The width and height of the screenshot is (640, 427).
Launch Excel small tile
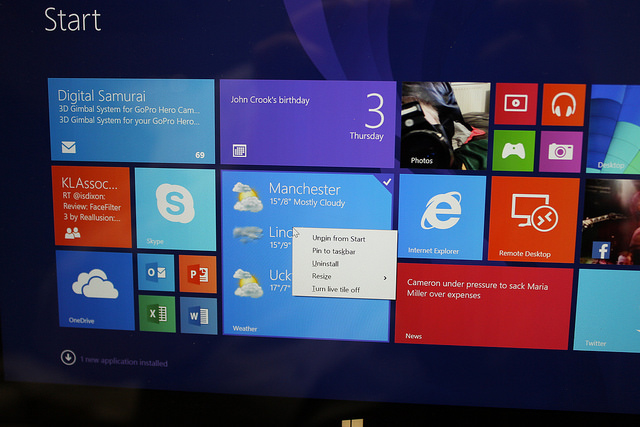[157, 314]
